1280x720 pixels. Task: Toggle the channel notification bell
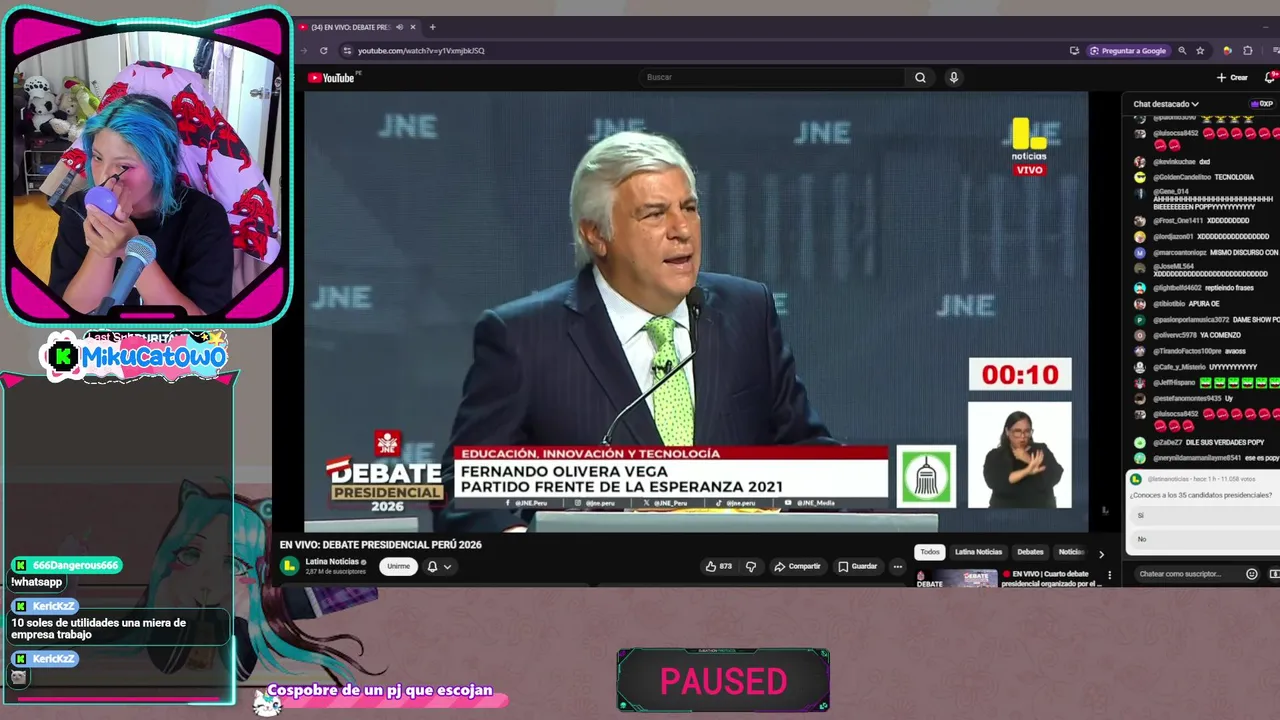pyautogui.click(x=432, y=566)
